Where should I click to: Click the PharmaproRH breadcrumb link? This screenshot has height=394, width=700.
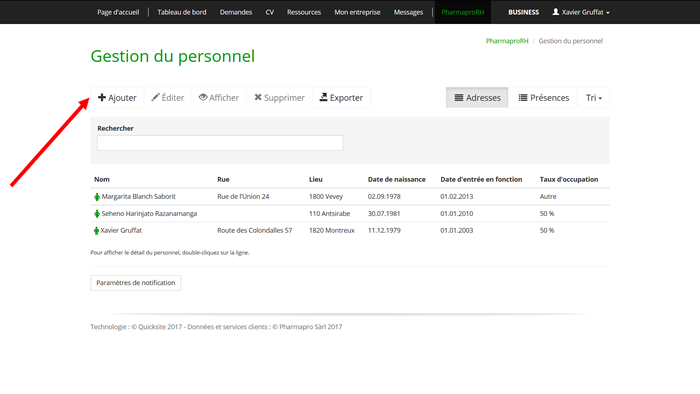tap(507, 41)
